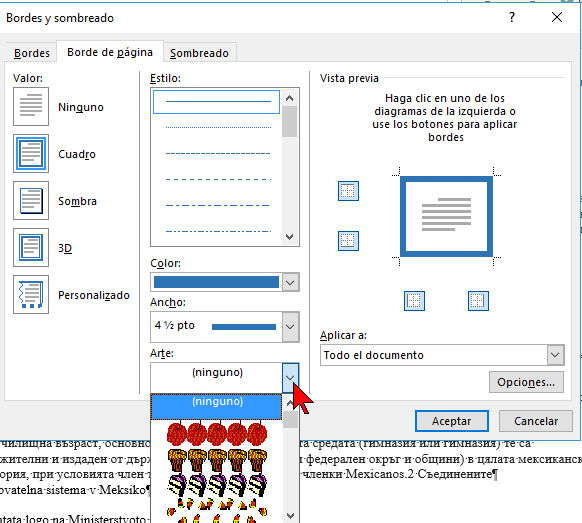
Task: Toggle the top border in preview
Action: pos(348,191)
